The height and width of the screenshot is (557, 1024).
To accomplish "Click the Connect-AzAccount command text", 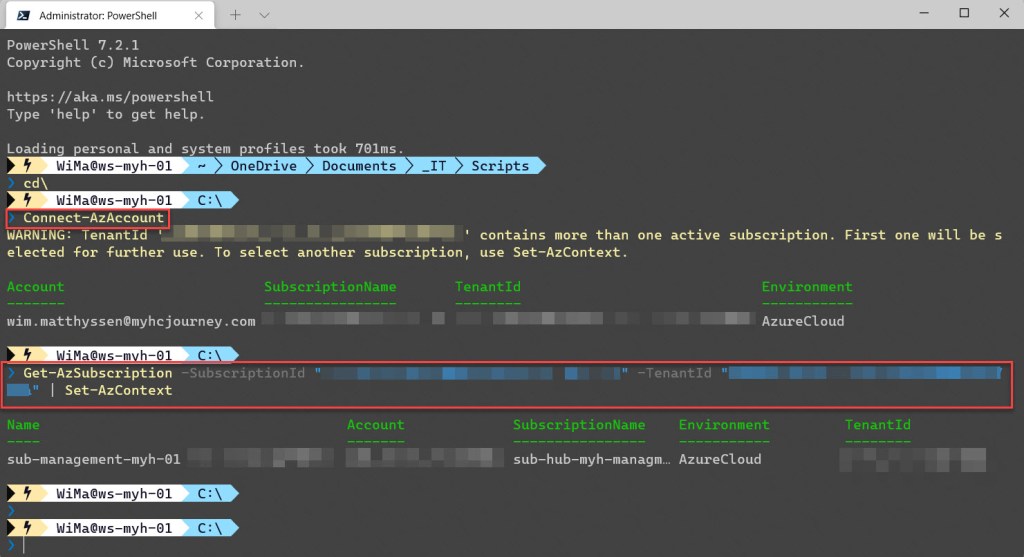I will pos(93,218).
